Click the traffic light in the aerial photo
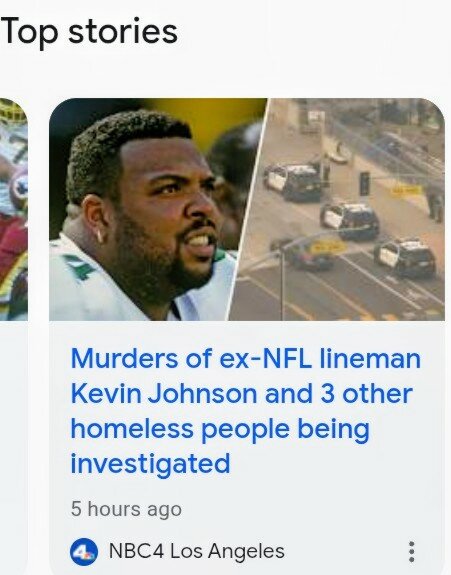 click(364, 183)
